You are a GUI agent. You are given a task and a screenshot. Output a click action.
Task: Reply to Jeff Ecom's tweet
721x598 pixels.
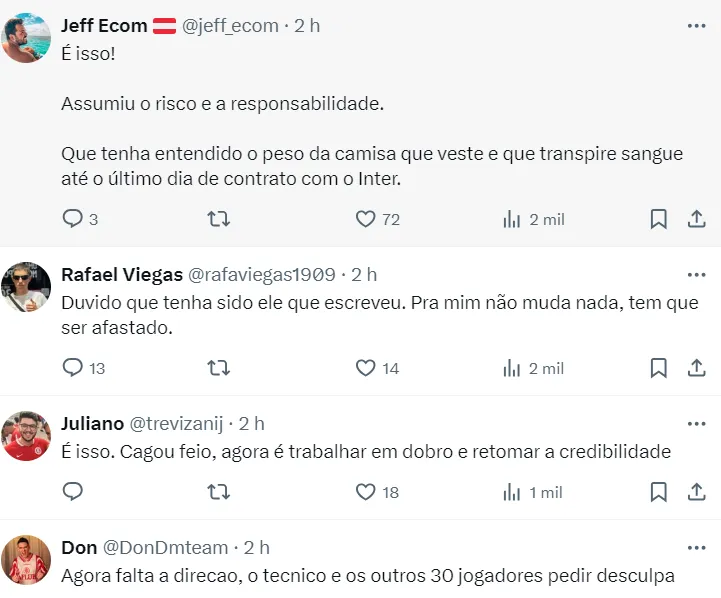pyautogui.click(x=73, y=219)
